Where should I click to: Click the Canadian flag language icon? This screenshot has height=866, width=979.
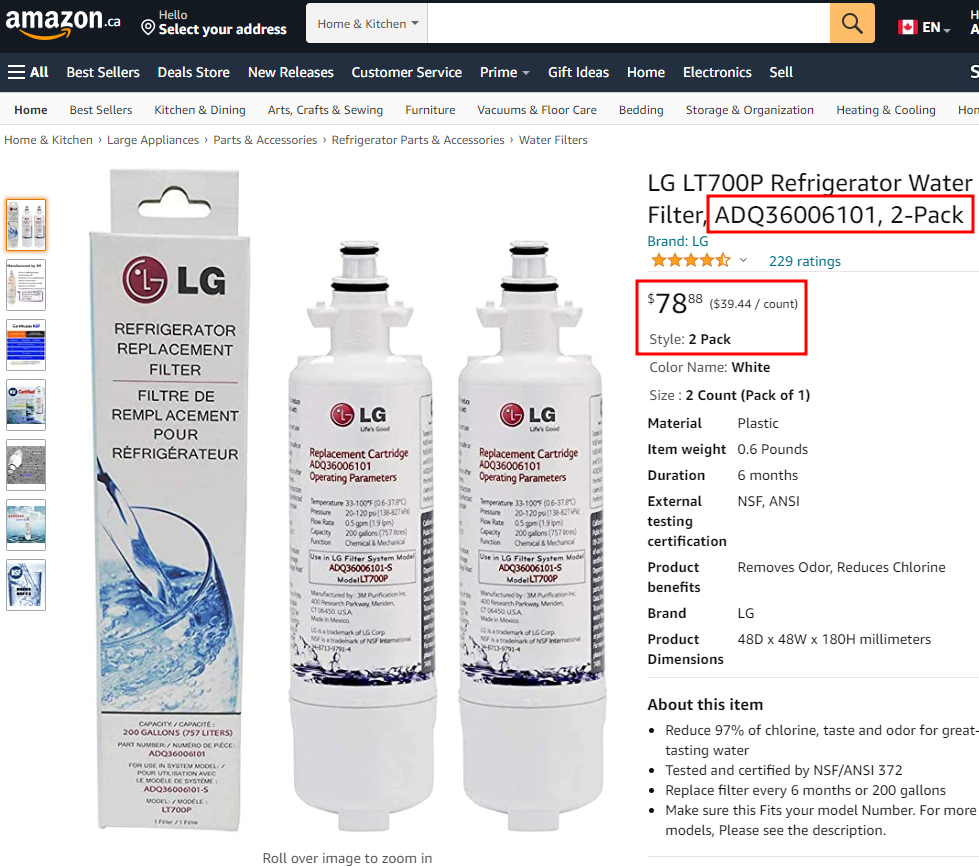pos(907,27)
